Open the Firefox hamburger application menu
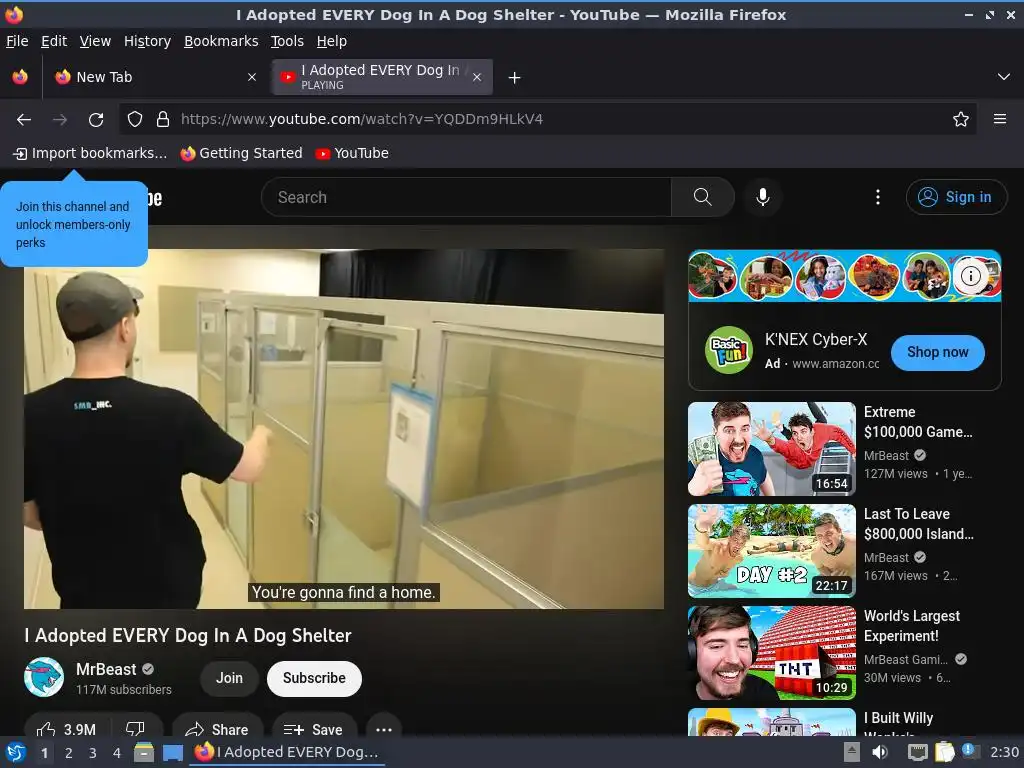The image size is (1024, 768). pos(1000,119)
